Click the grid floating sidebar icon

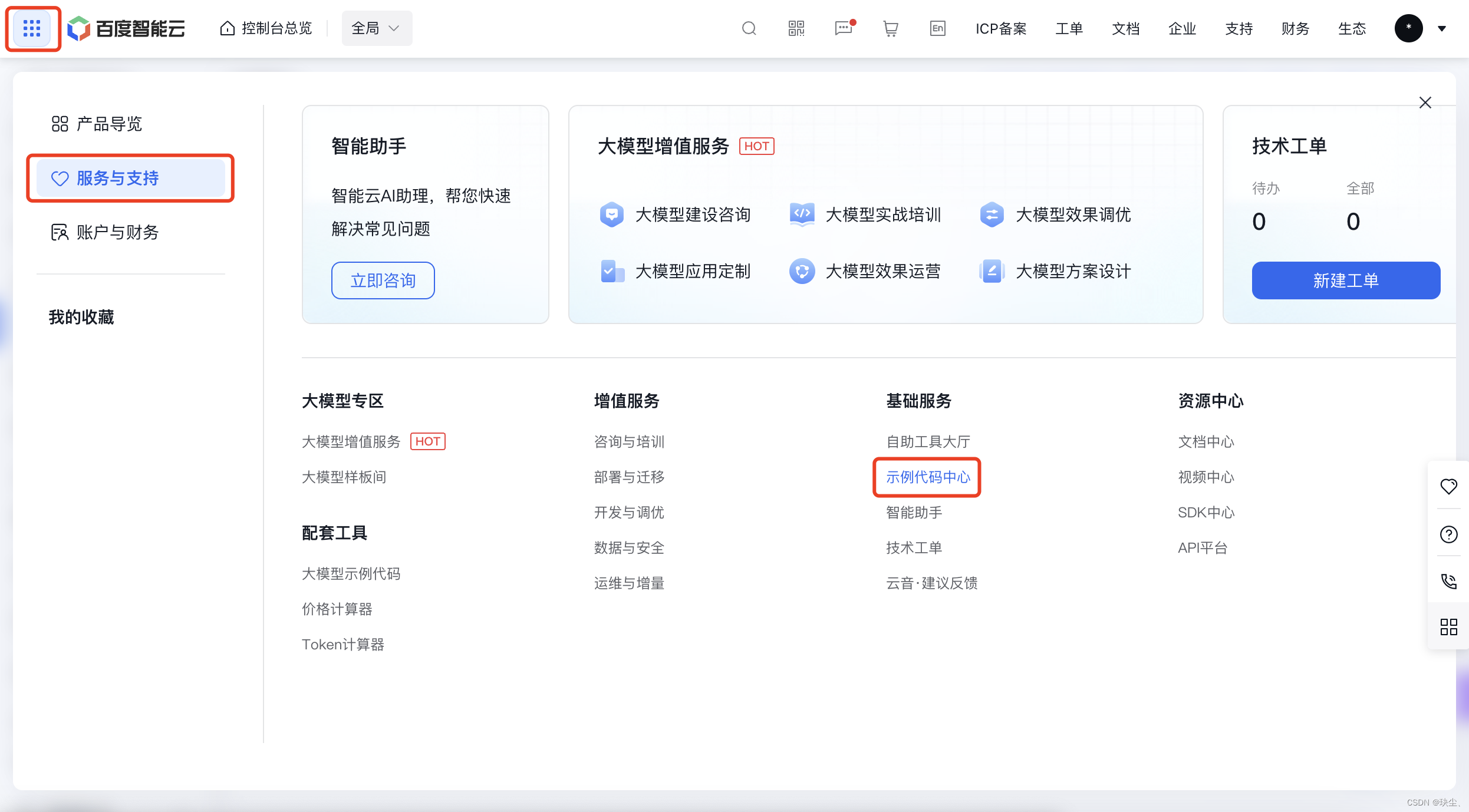coord(1448,626)
